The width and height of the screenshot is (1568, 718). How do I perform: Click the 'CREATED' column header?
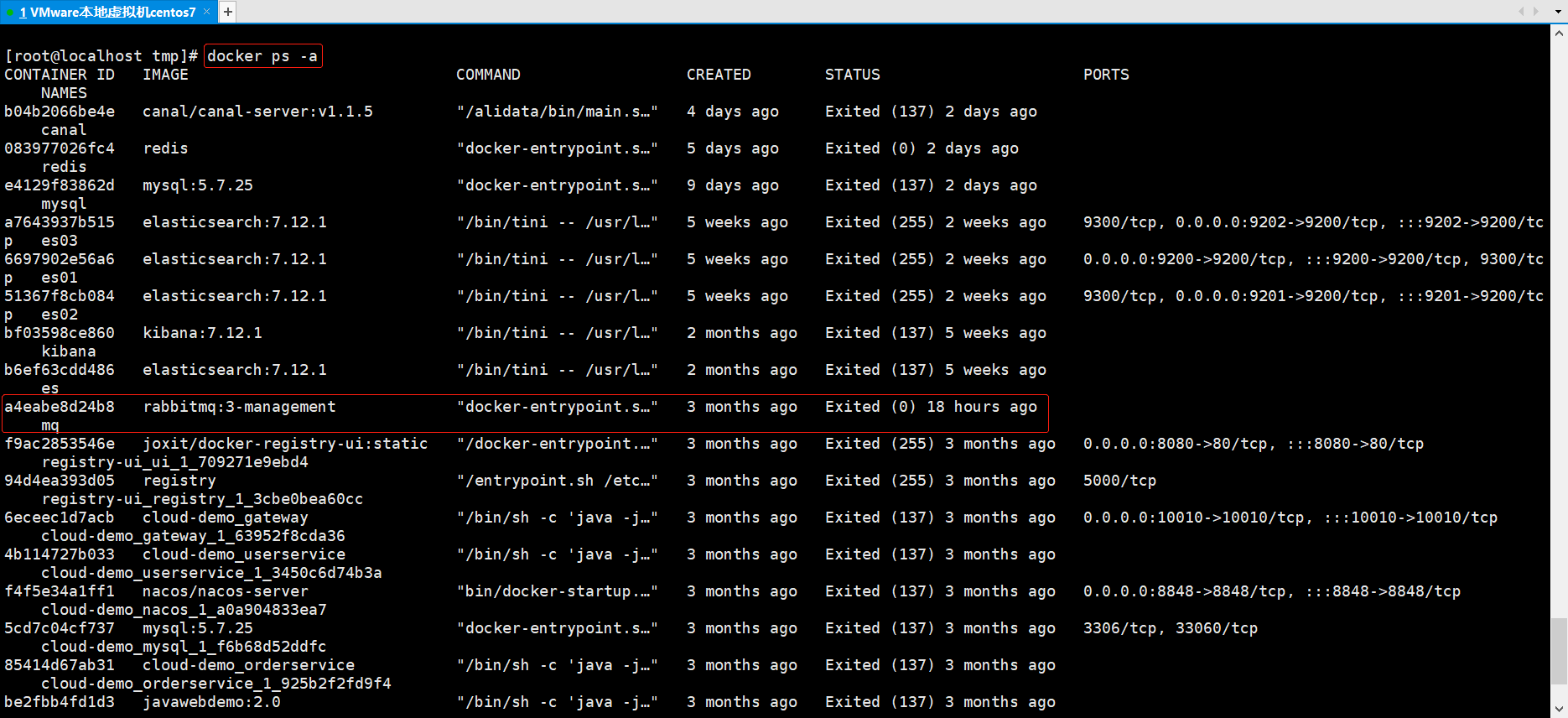click(719, 75)
